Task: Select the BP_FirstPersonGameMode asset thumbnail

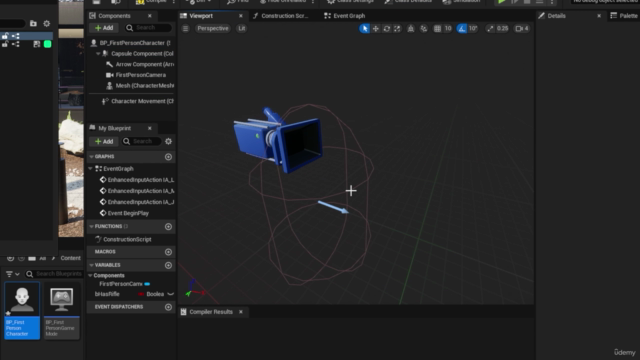Action: (62, 310)
